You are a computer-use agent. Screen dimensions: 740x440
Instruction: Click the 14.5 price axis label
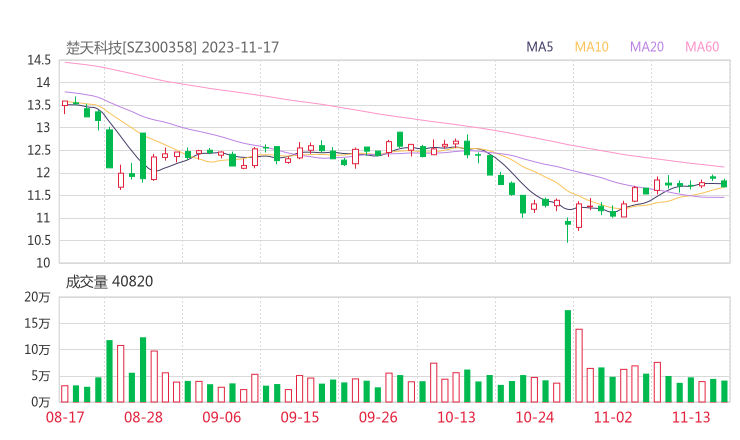click(x=39, y=60)
